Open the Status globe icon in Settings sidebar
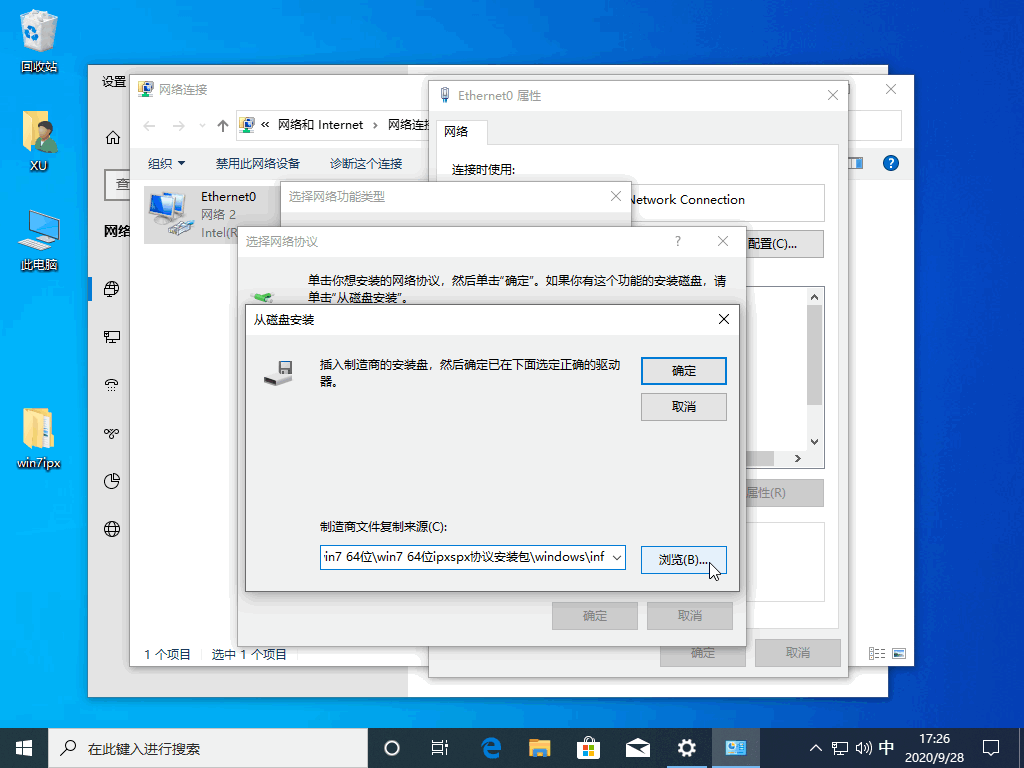1024x768 pixels. (112, 289)
